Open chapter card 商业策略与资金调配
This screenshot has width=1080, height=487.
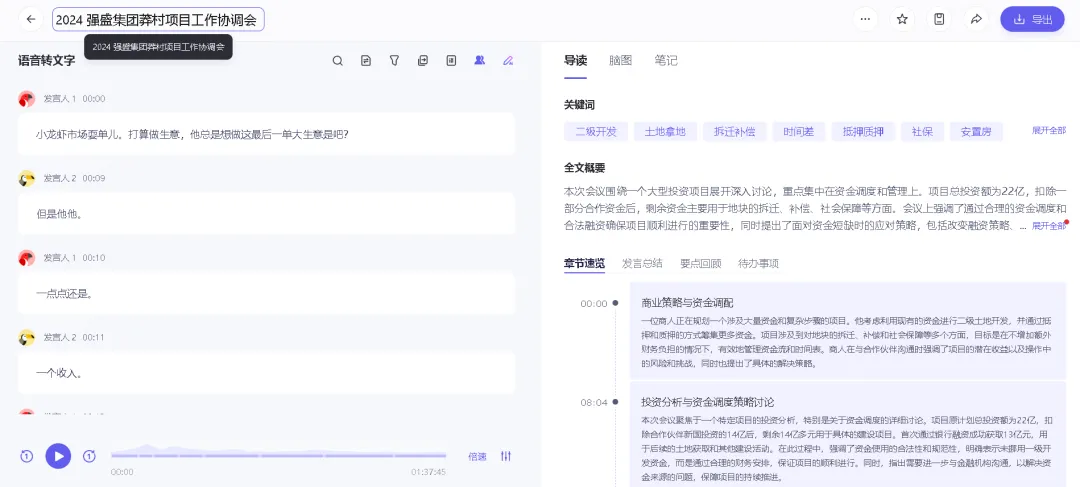pyautogui.click(x=848, y=331)
